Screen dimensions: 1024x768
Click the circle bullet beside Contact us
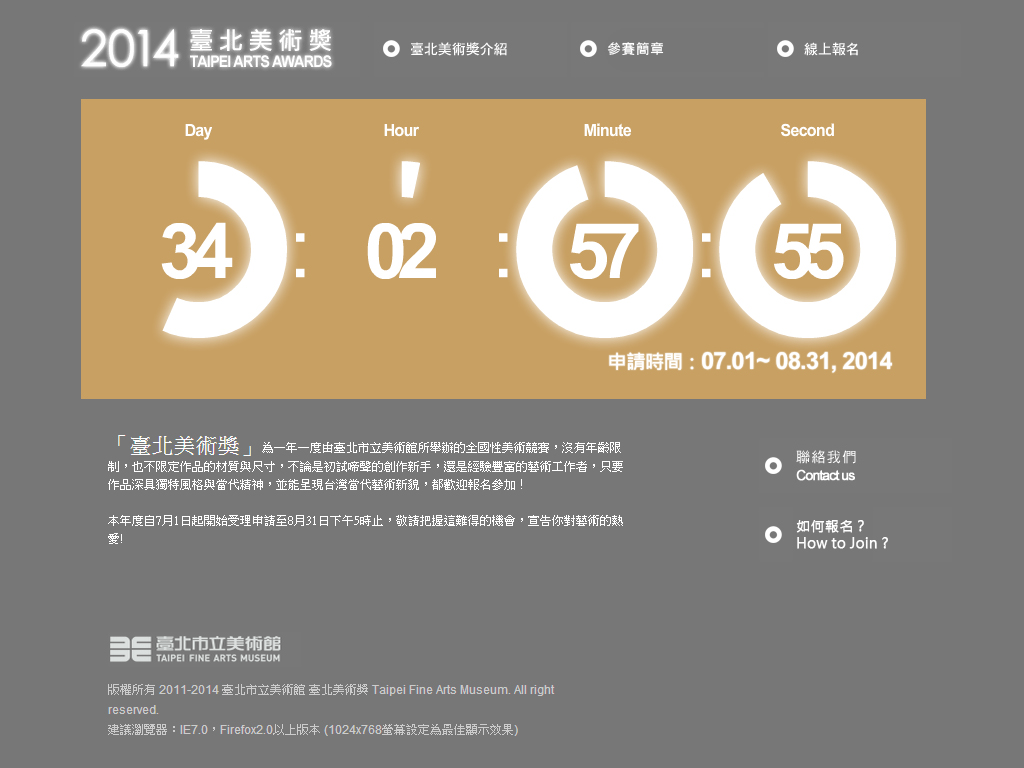point(773,466)
